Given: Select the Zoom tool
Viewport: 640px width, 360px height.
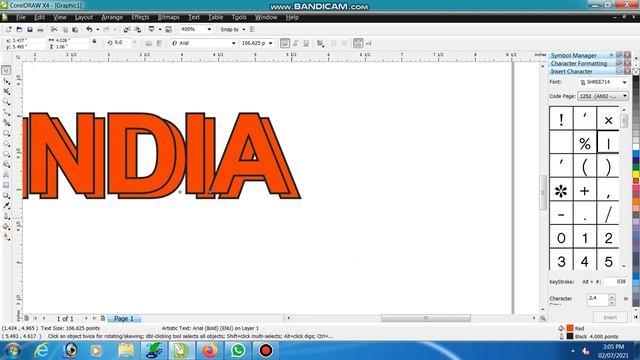Looking at the screenshot, I should pyautogui.click(x=6, y=102).
